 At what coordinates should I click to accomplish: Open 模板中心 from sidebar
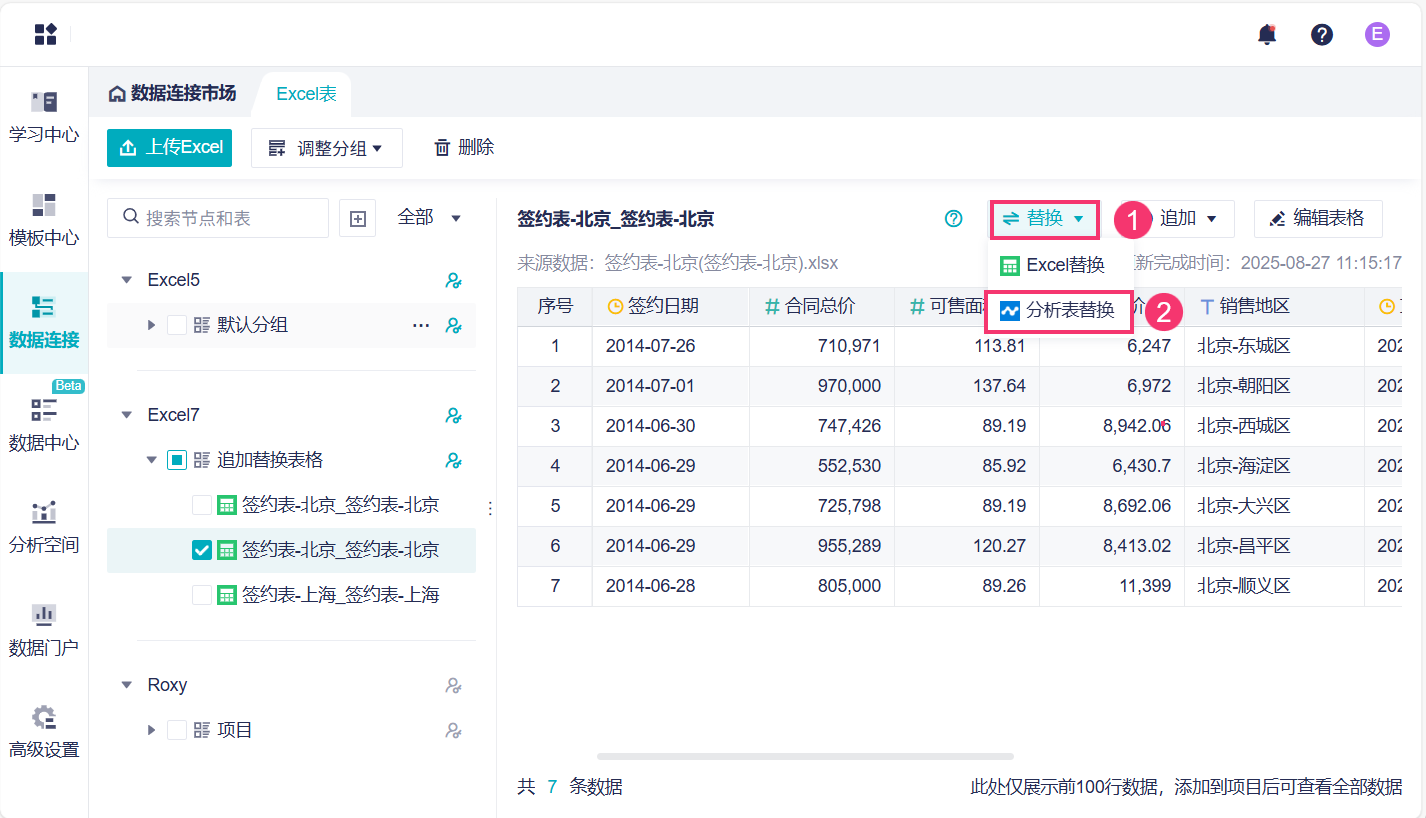(x=44, y=219)
